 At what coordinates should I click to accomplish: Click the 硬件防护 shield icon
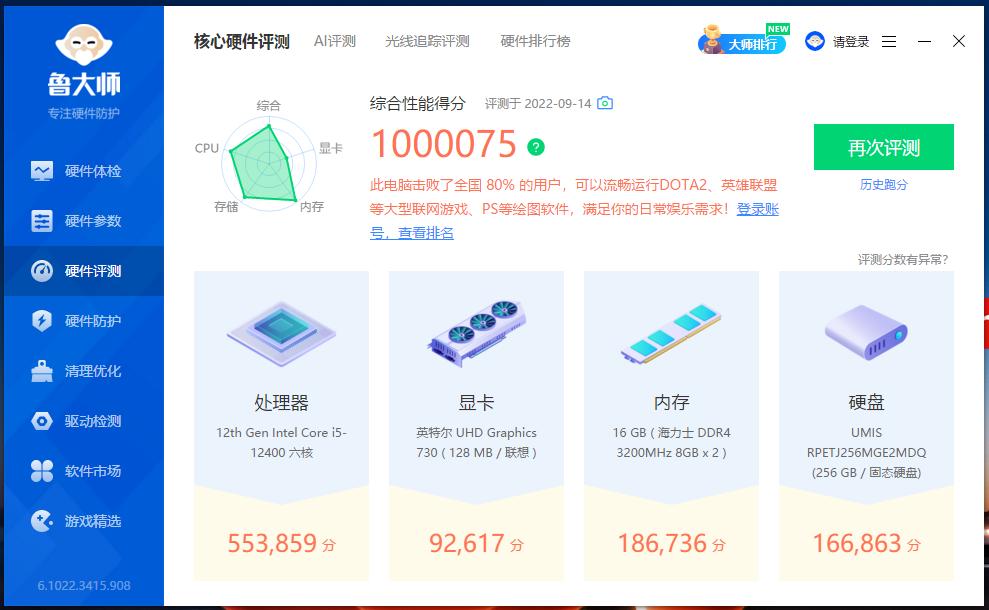[x=42, y=320]
